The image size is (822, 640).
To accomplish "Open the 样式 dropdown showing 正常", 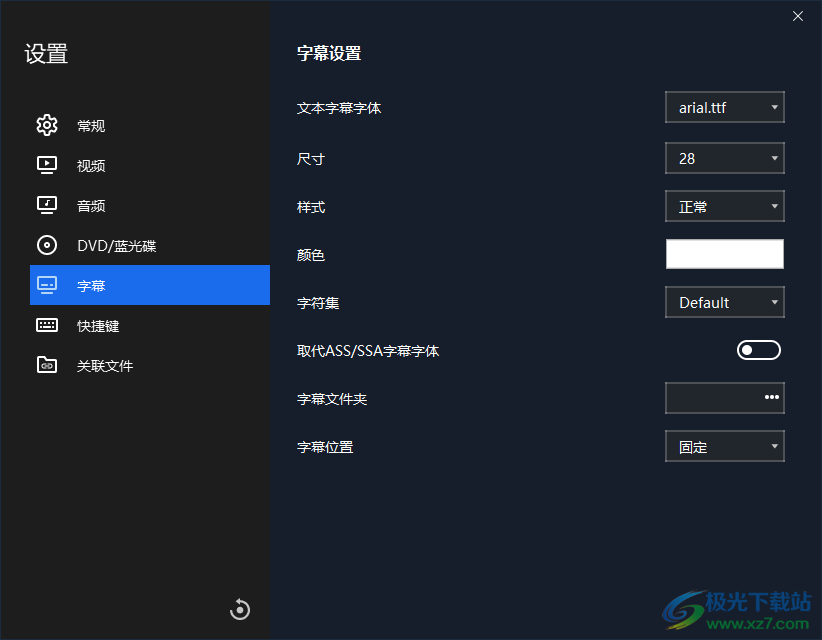I will [x=724, y=206].
